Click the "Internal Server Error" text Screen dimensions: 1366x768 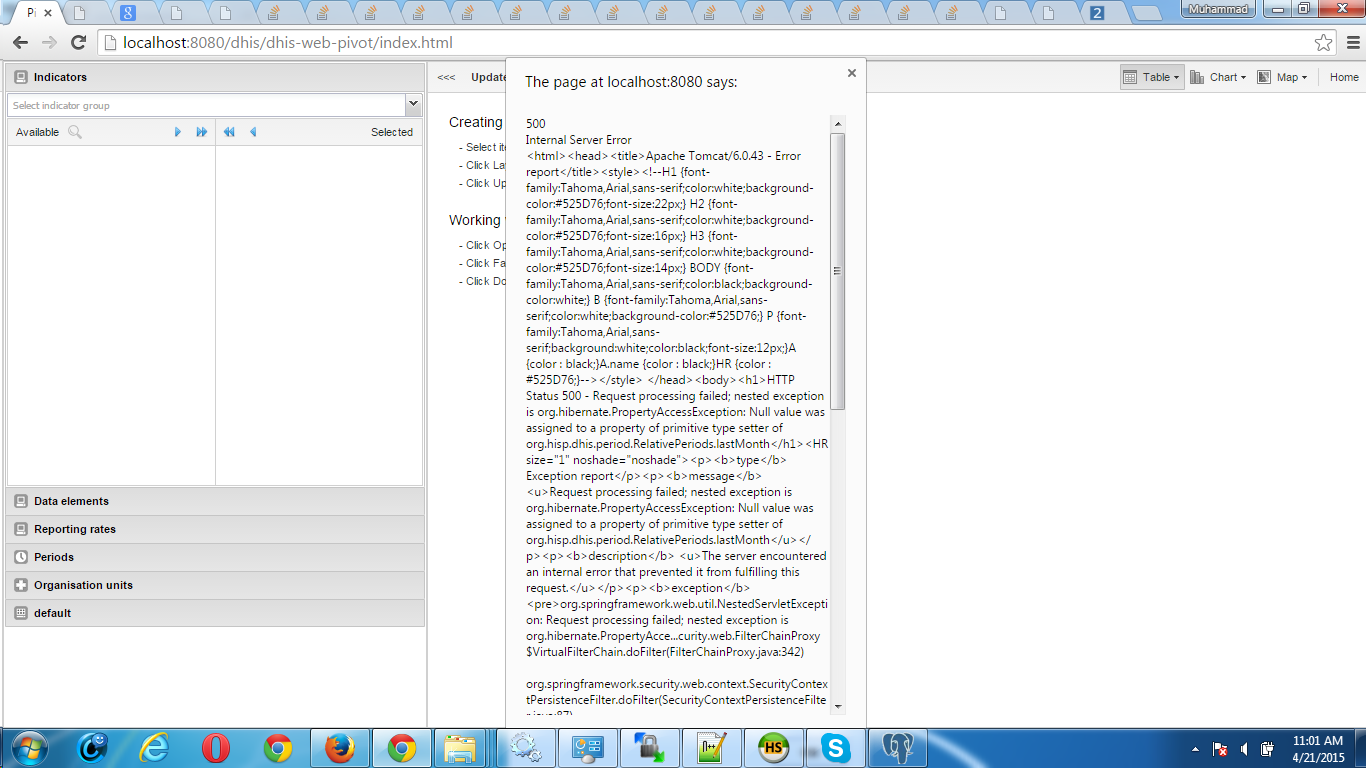click(x=578, y=140)
